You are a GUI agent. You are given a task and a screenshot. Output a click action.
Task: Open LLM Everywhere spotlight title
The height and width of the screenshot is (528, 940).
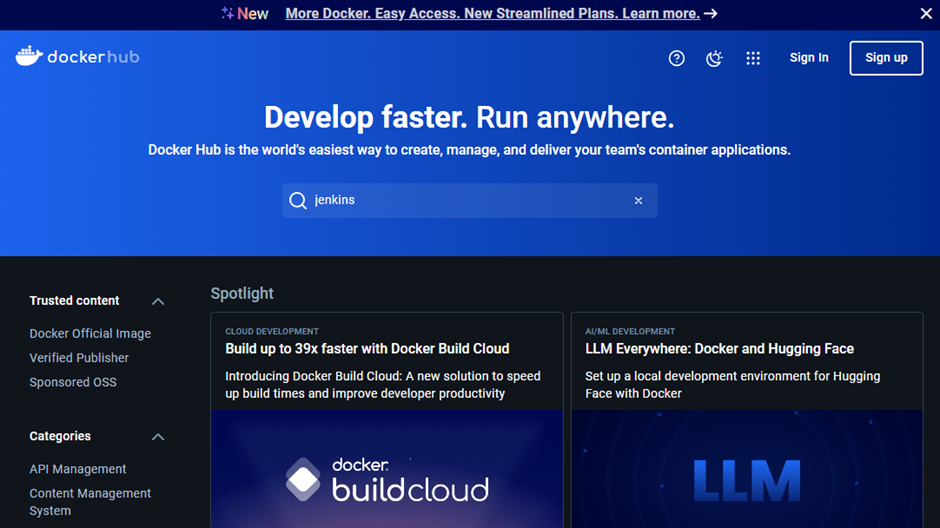click(x=719, y=349)
